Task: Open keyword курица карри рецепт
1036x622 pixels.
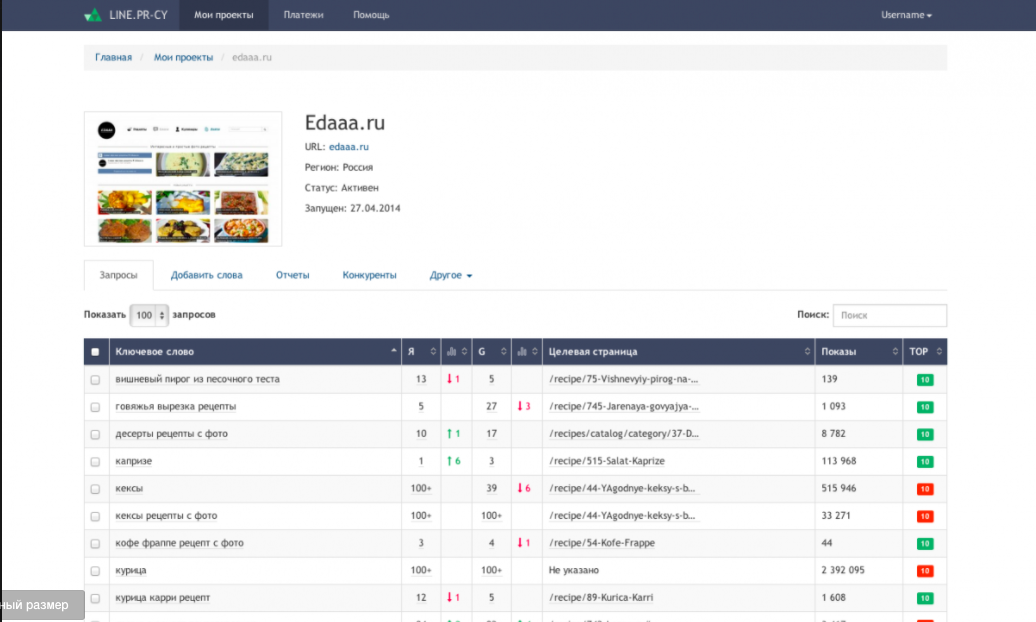Action: pos(163,598)
